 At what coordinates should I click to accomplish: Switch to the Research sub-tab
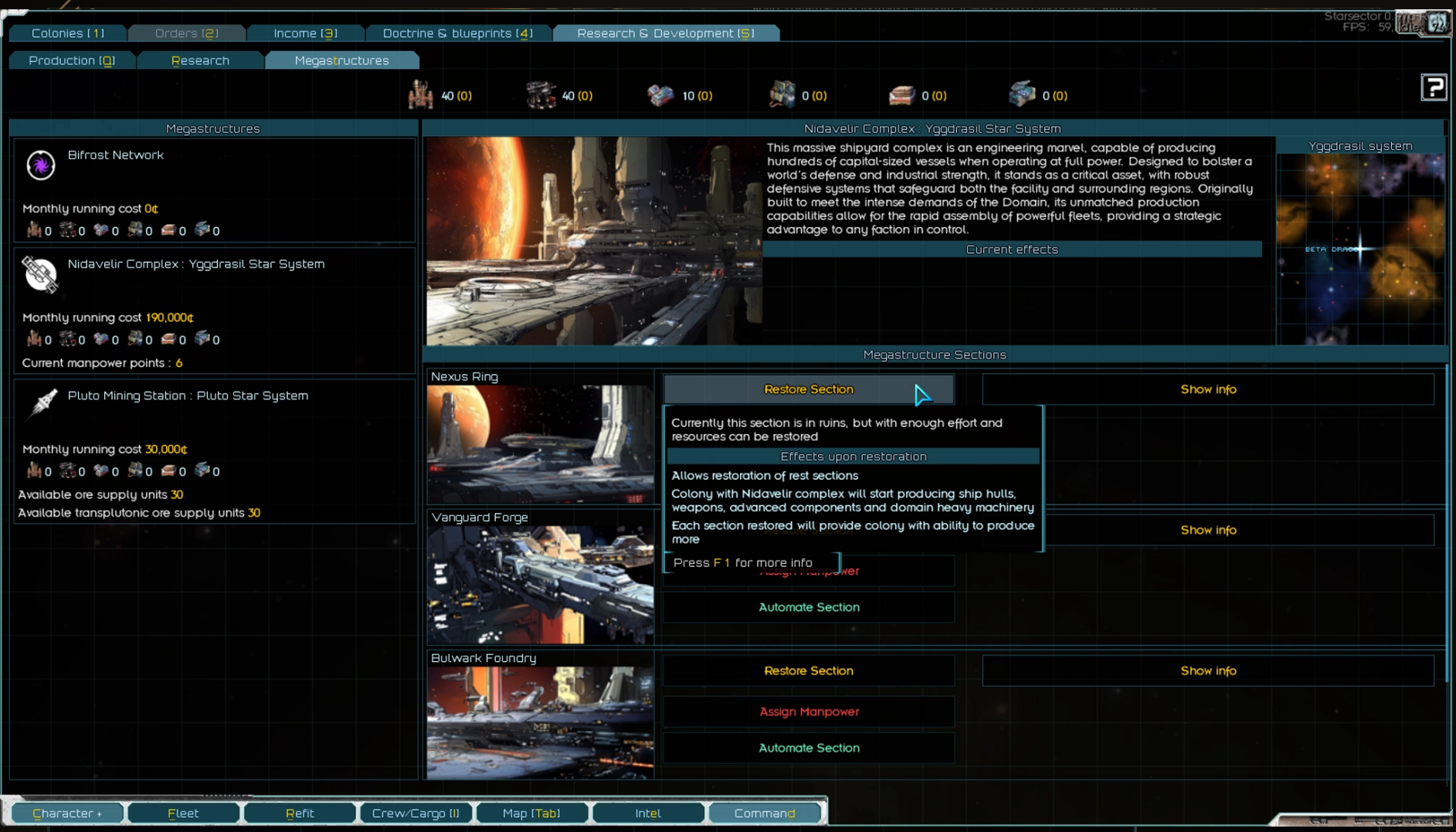(200, 60)
